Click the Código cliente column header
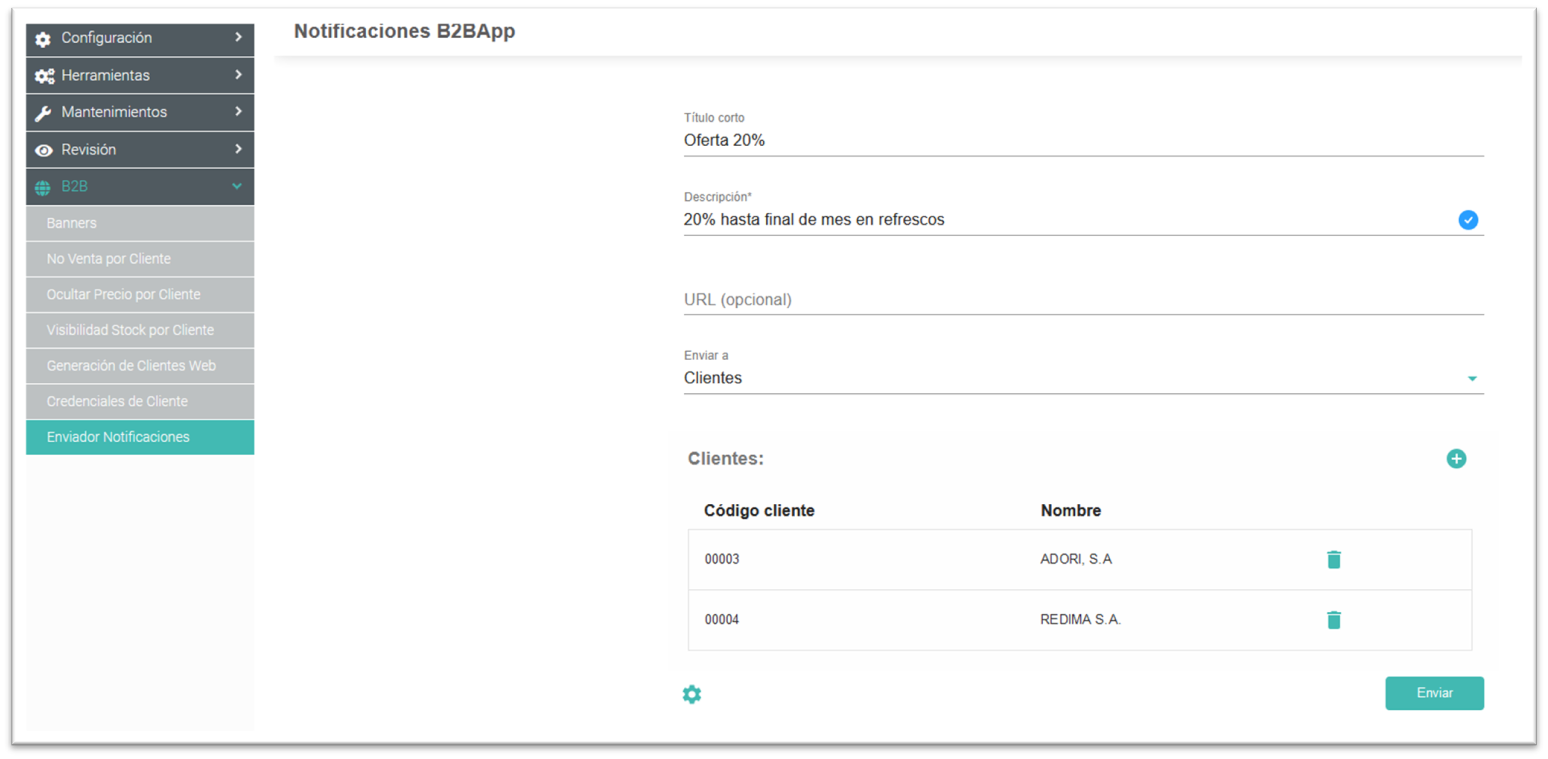1548x759 pixels. pyautogui.click(x=759, y=511)
